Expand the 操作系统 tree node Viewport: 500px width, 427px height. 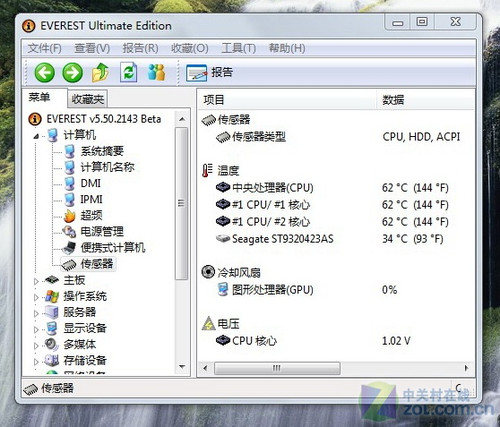coord(36,297)
